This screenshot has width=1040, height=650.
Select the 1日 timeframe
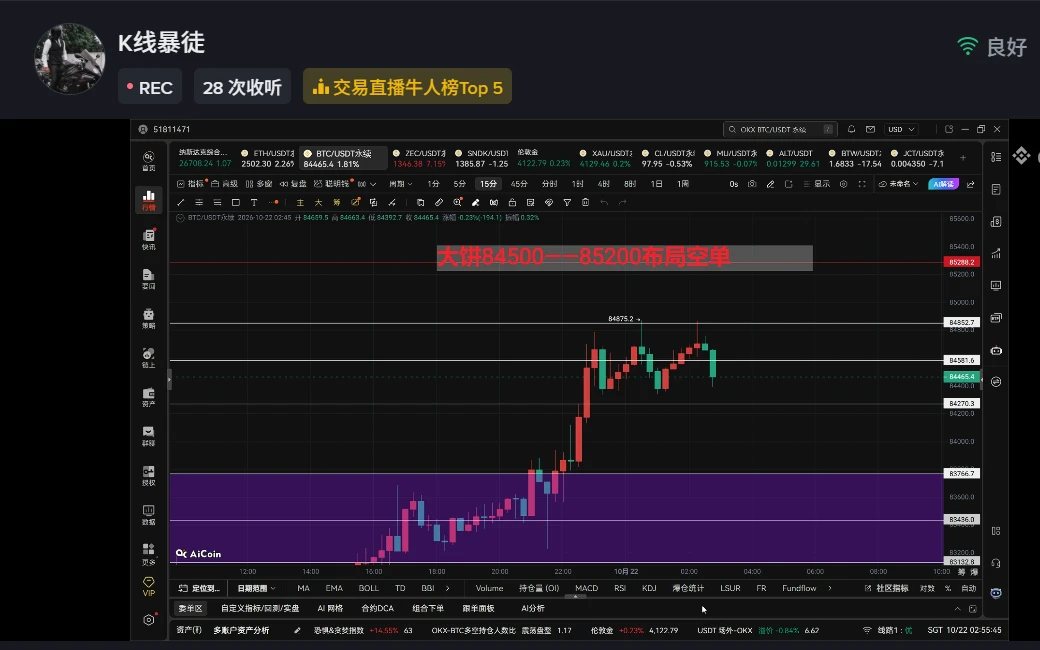(x=656, y=184)
